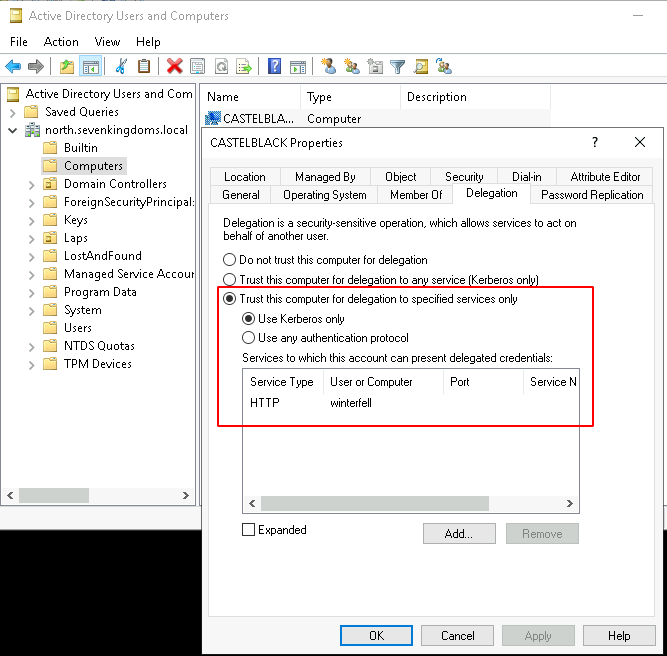Expand the Domain Controllers tree node
Image resolution: width=667 pixels, height=656 pixels.
pyautogui.click(x=31, y=184)
